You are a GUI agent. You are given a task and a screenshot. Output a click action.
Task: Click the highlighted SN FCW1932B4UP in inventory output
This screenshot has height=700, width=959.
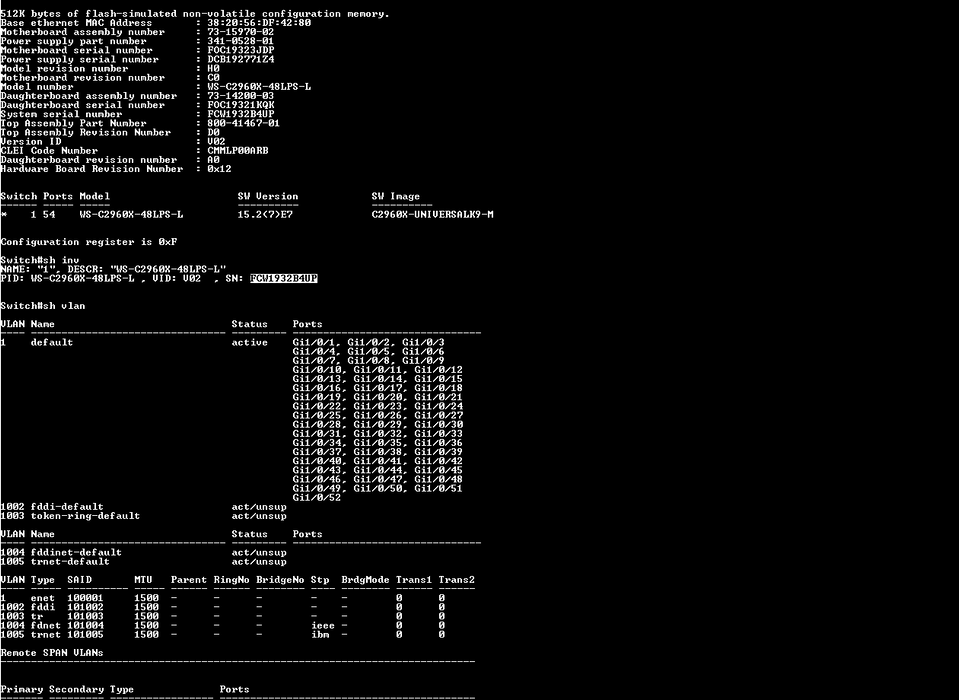pos(284,278)
